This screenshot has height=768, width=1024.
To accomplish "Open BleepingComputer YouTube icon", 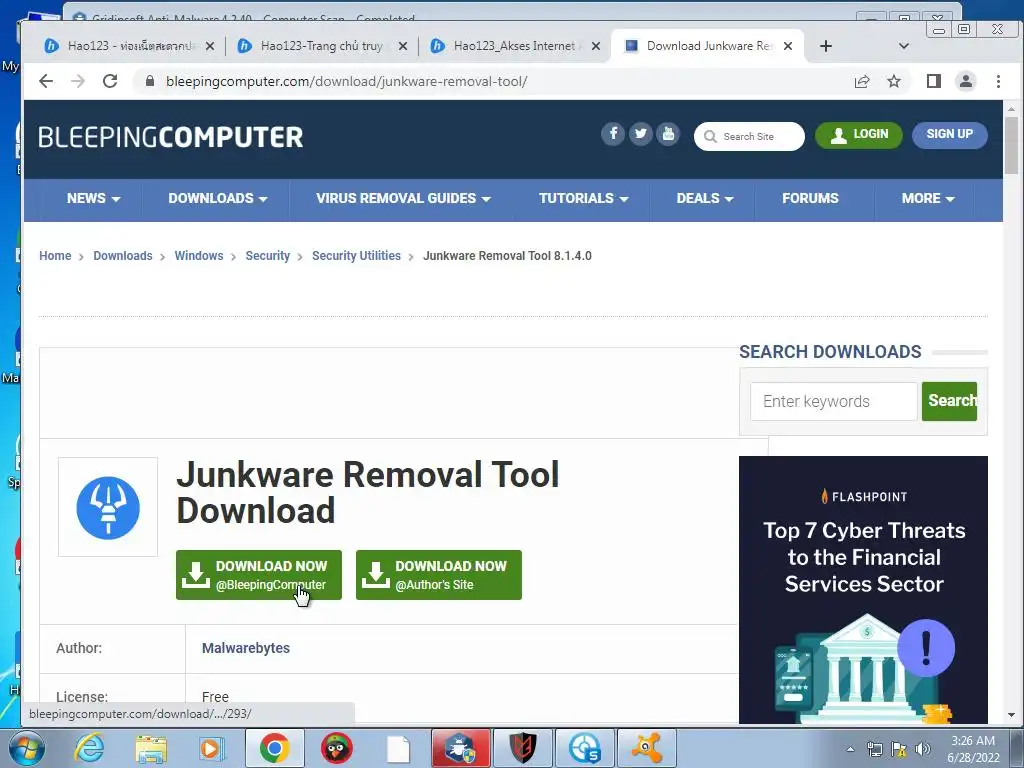I will pos(668,134).
